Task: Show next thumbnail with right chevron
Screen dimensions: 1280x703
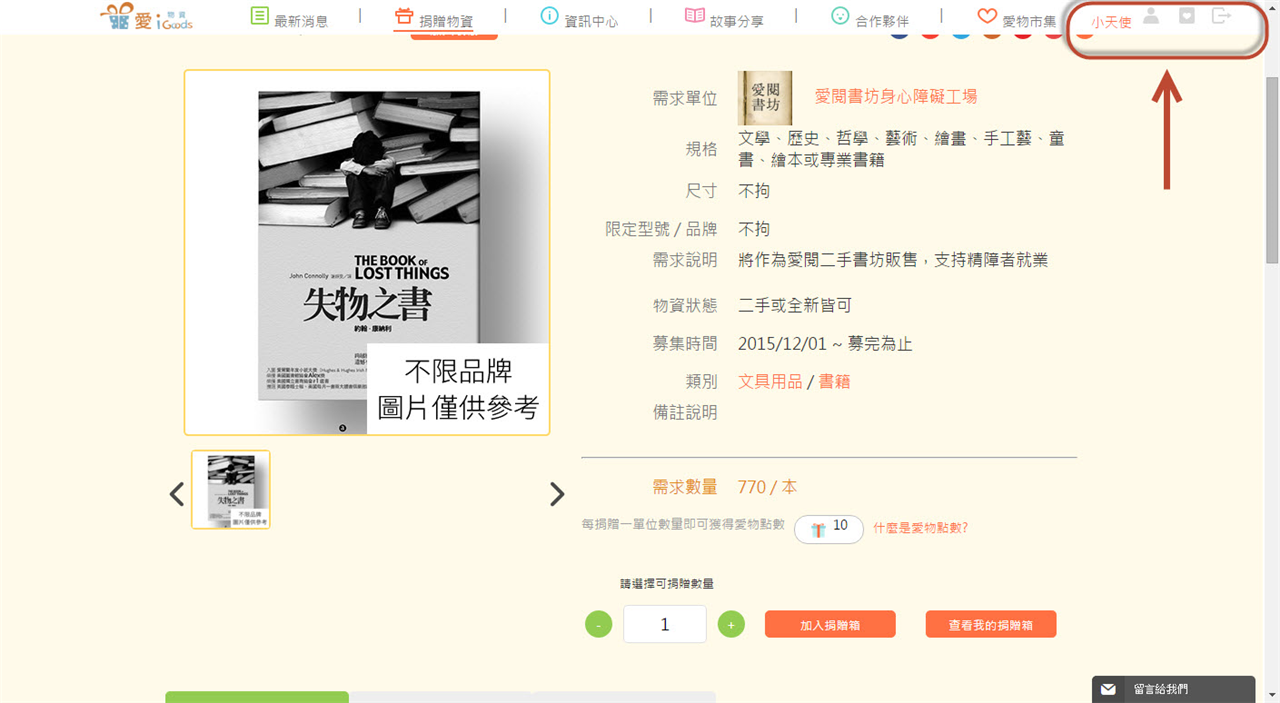Action: pos(557,494)
